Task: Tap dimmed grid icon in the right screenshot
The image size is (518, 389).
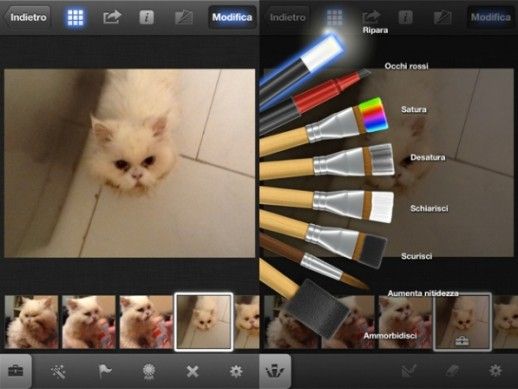Action: pyautogui.click(x=335, y=17)
